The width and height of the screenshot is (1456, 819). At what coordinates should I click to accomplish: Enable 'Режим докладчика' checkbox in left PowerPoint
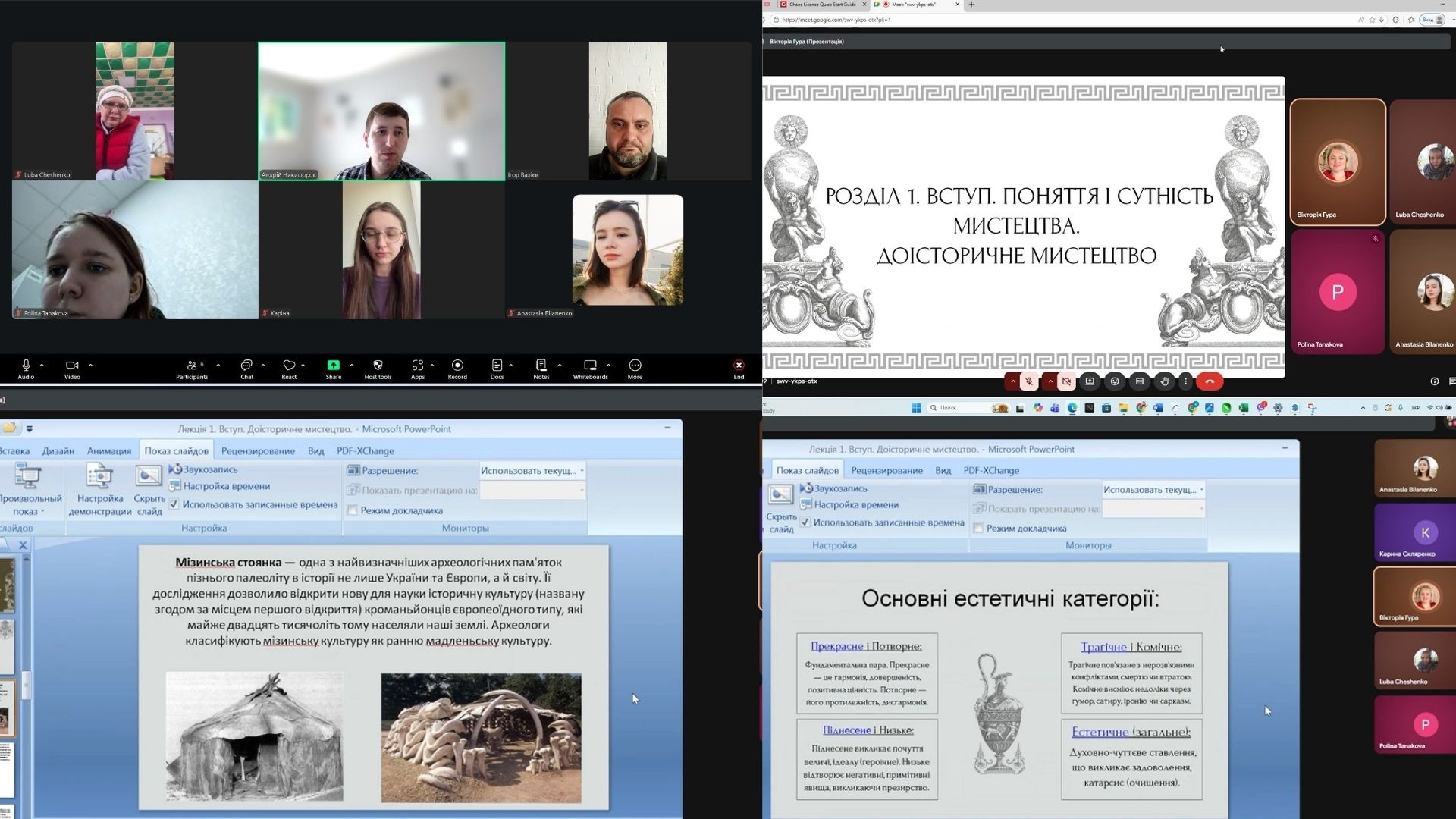pyautogui.click(x=353, y=510)
